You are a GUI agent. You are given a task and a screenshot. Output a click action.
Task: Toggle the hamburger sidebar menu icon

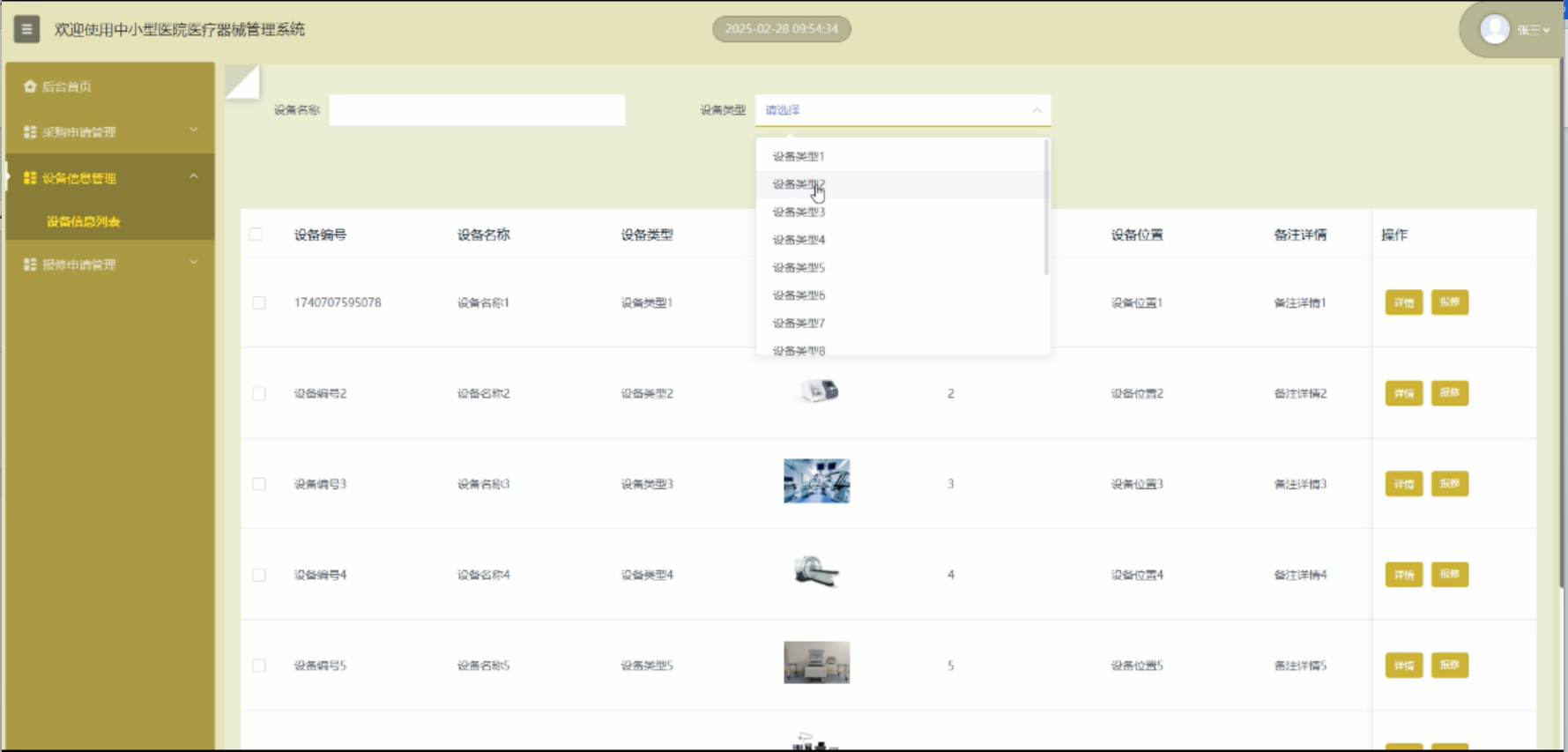pyautogui.click(x=26, y=29)
